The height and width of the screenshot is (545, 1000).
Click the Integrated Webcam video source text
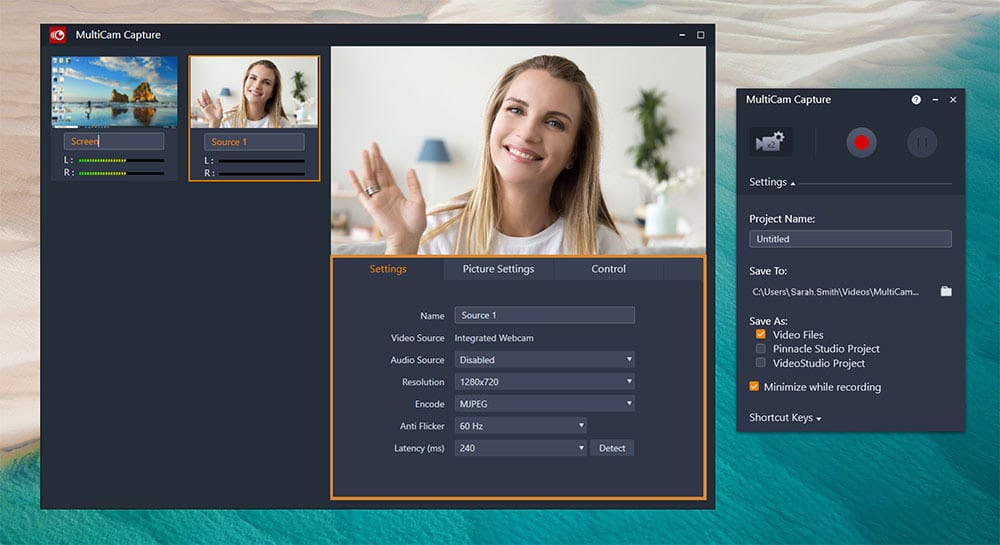(494, 338)
